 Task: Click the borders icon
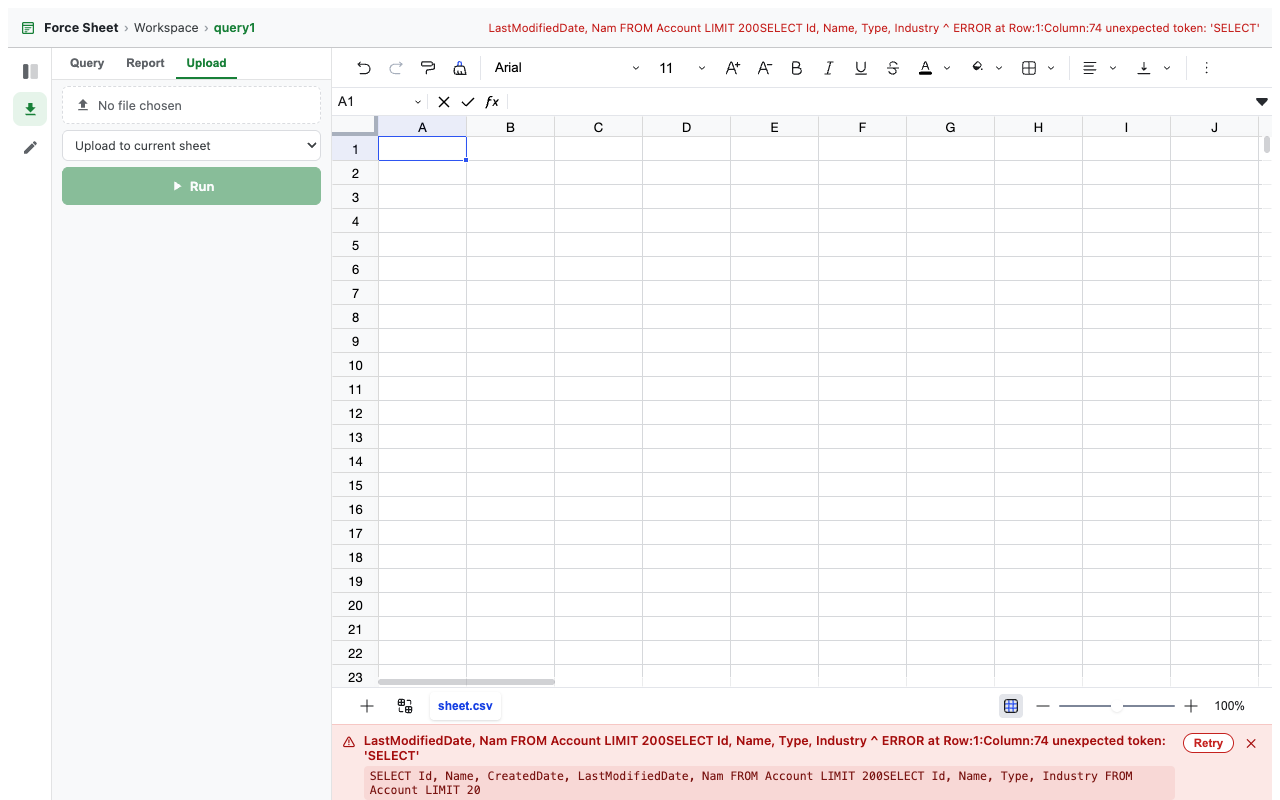tap(1029, 68)
